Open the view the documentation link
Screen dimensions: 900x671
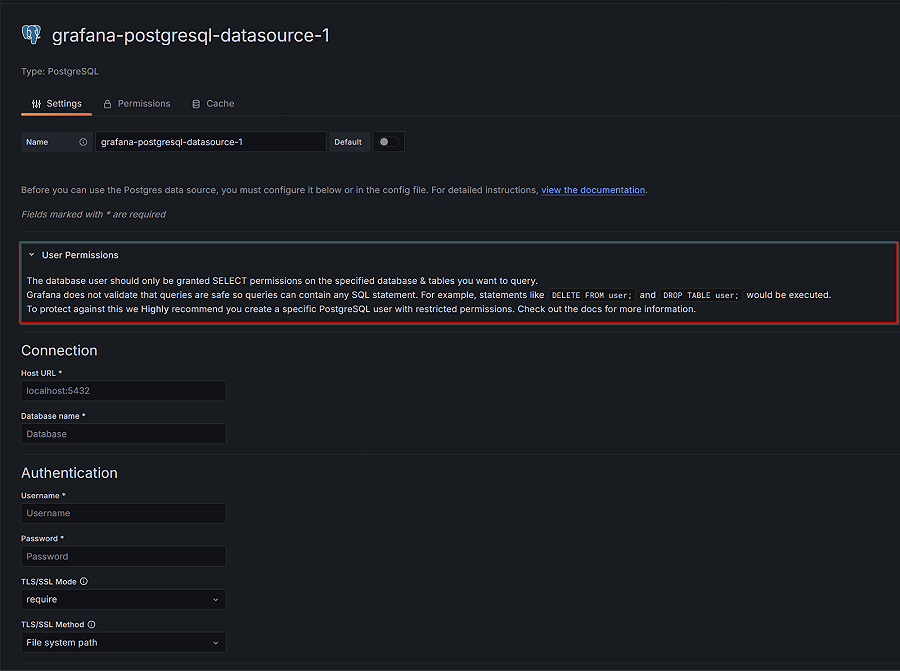592,189
